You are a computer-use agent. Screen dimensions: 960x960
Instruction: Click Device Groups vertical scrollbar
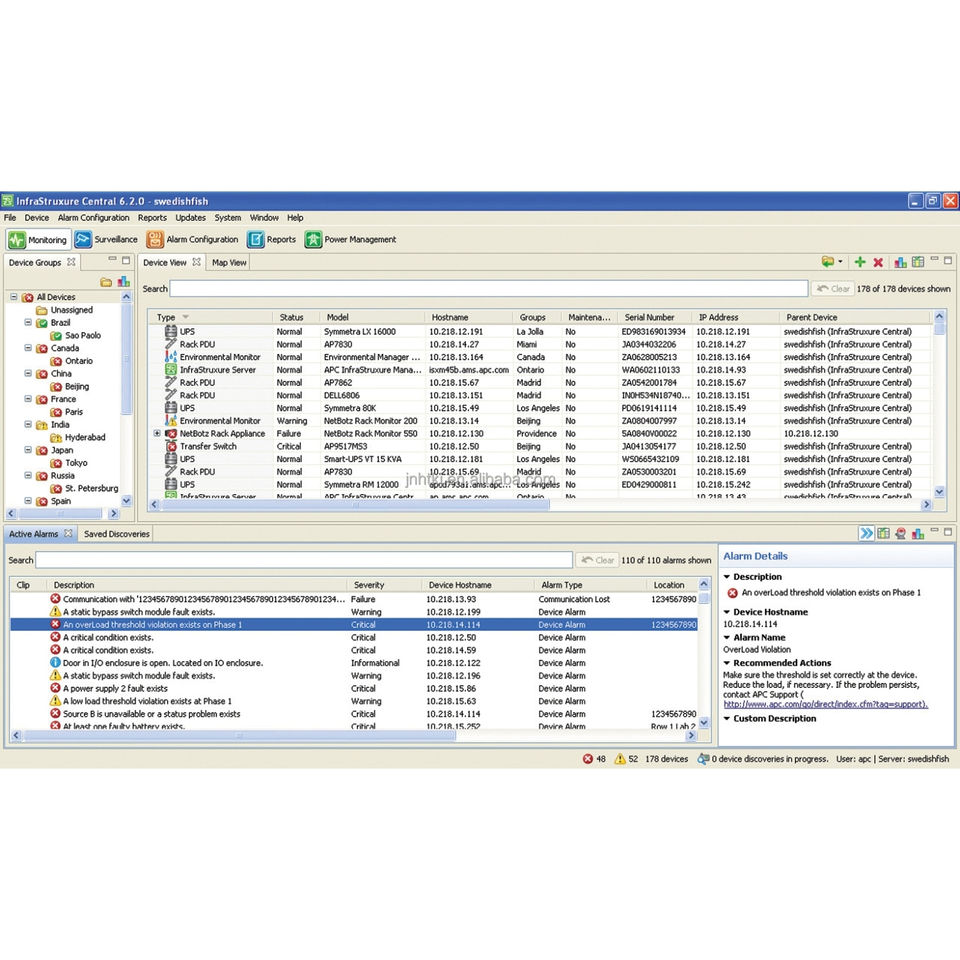126,358
